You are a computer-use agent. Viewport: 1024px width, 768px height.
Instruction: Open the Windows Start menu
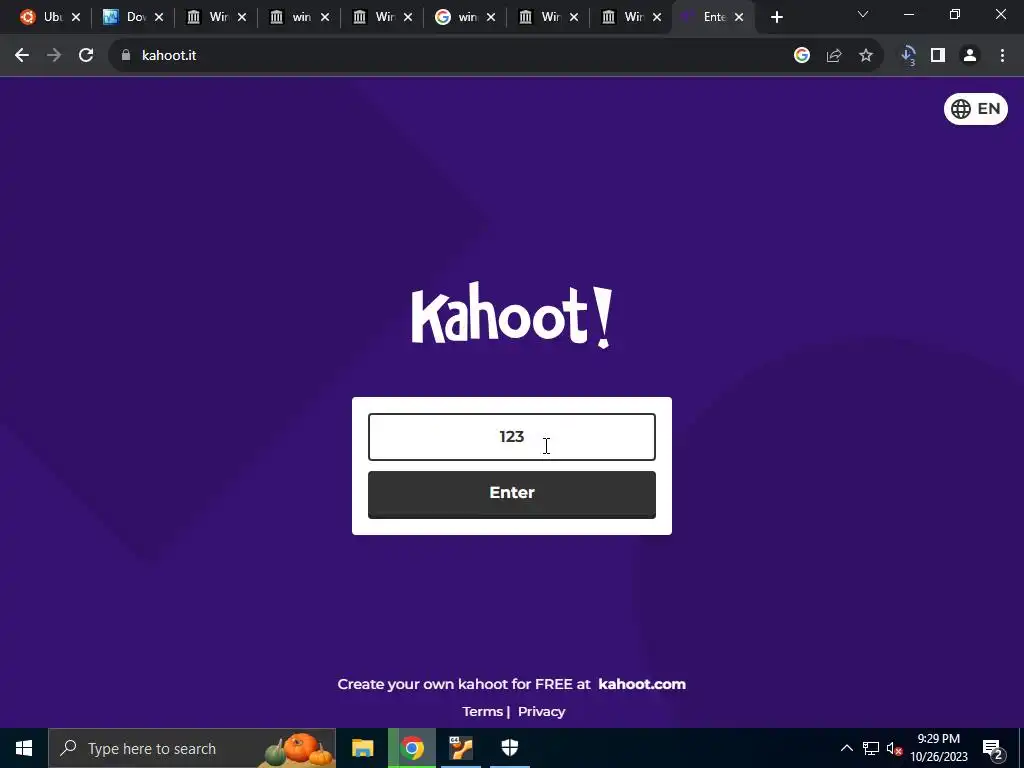(24, 748)
